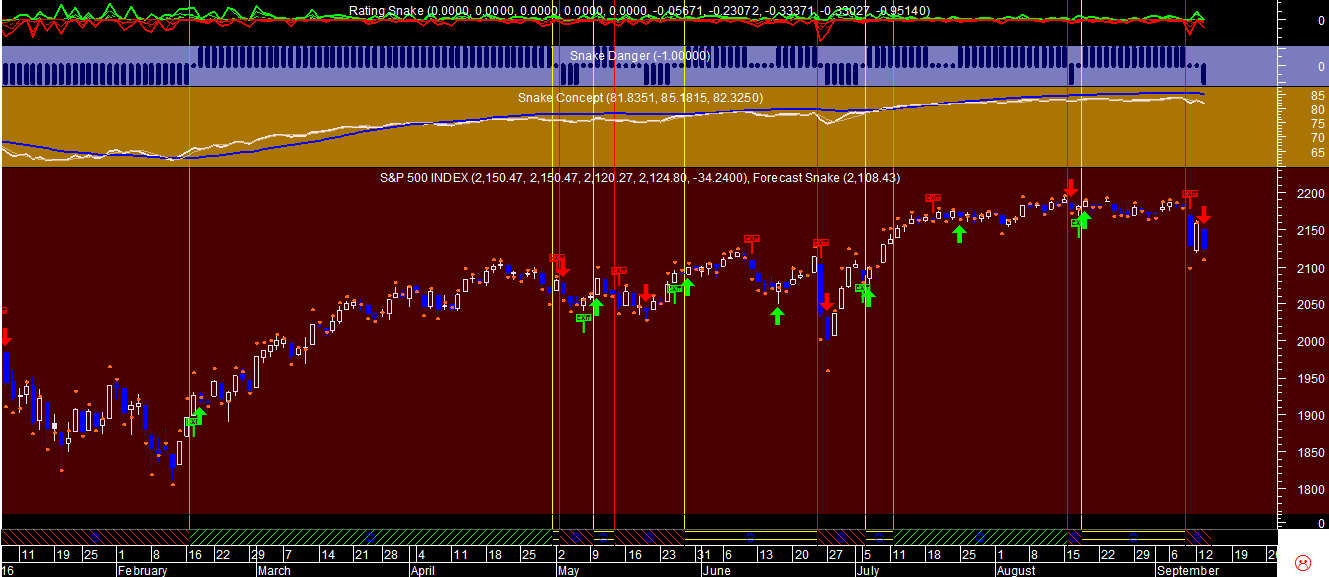Click the red EXP tag above the July 18 candles
This screenshot has width=1329, height=577.
pyautogui.click(x=933, y=198)
